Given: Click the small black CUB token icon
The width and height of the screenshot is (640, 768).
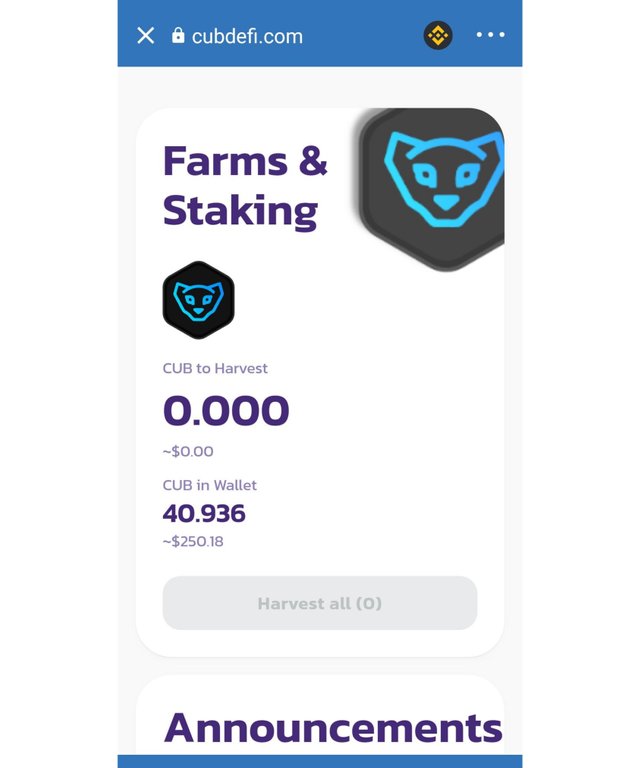Looking at the screenshot, I should [198, 300].
